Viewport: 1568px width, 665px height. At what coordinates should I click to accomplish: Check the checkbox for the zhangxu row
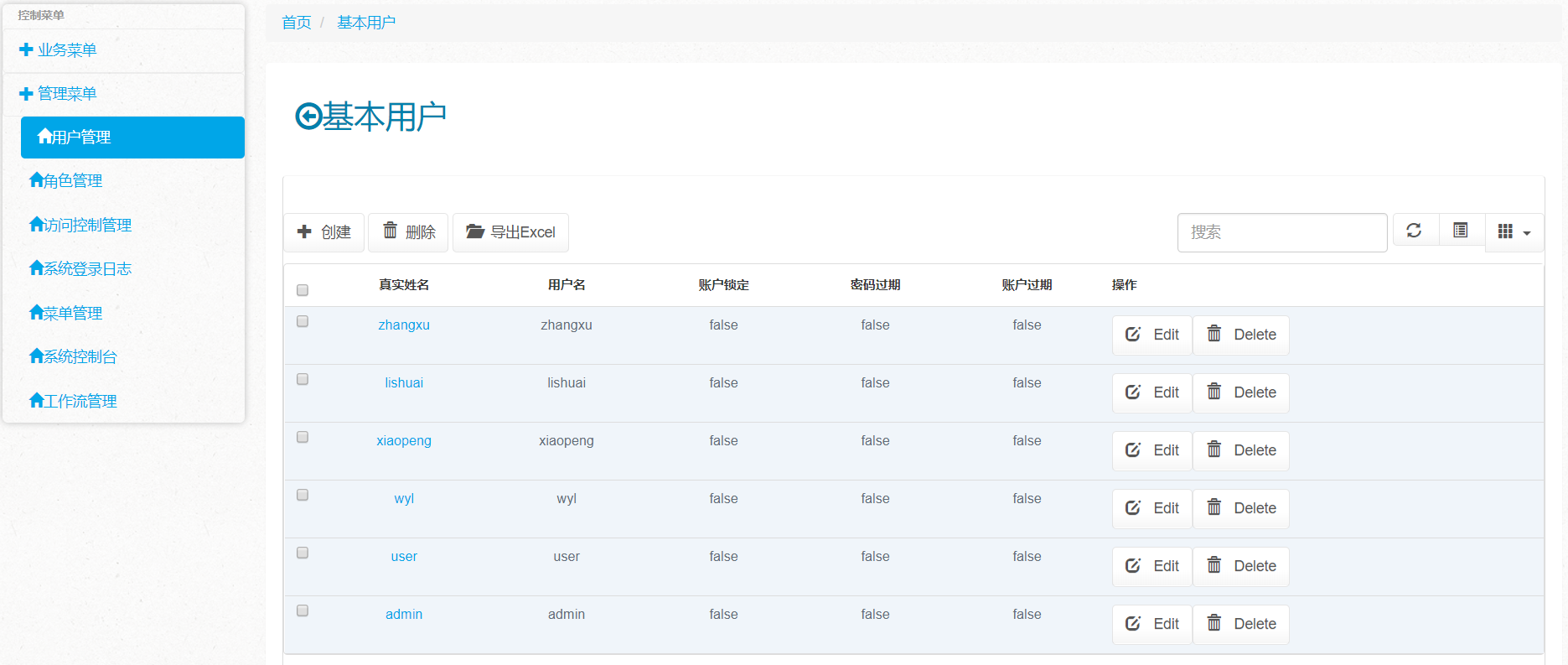(303, 321)
